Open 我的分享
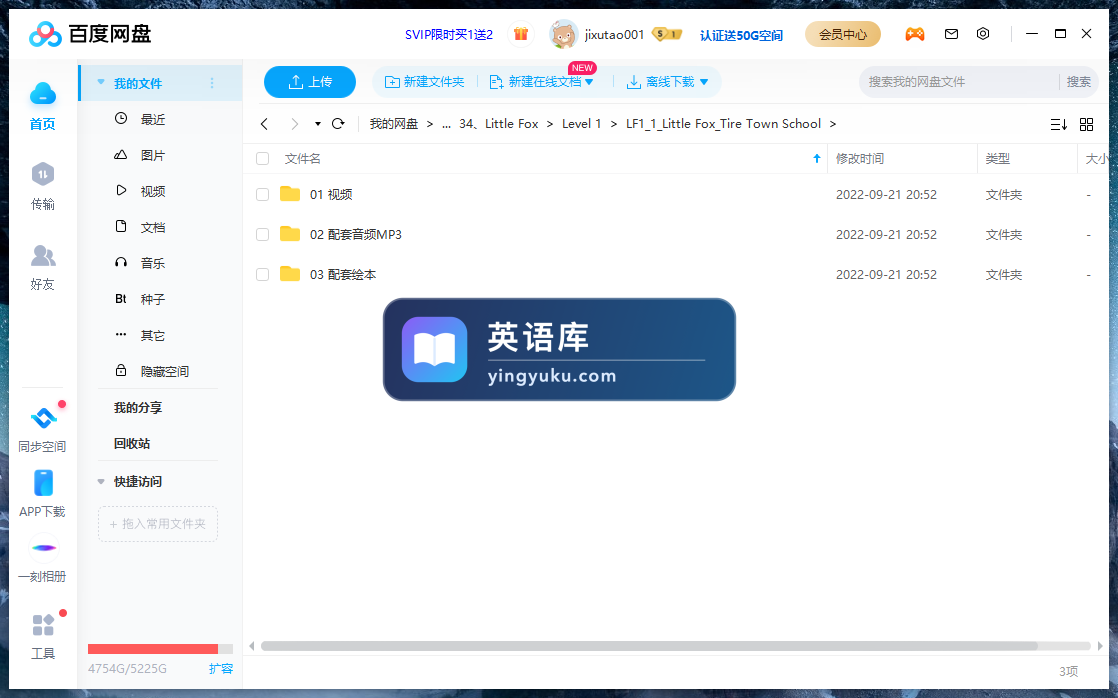The width and height of the screenshot is (1118, 698). 138,408
